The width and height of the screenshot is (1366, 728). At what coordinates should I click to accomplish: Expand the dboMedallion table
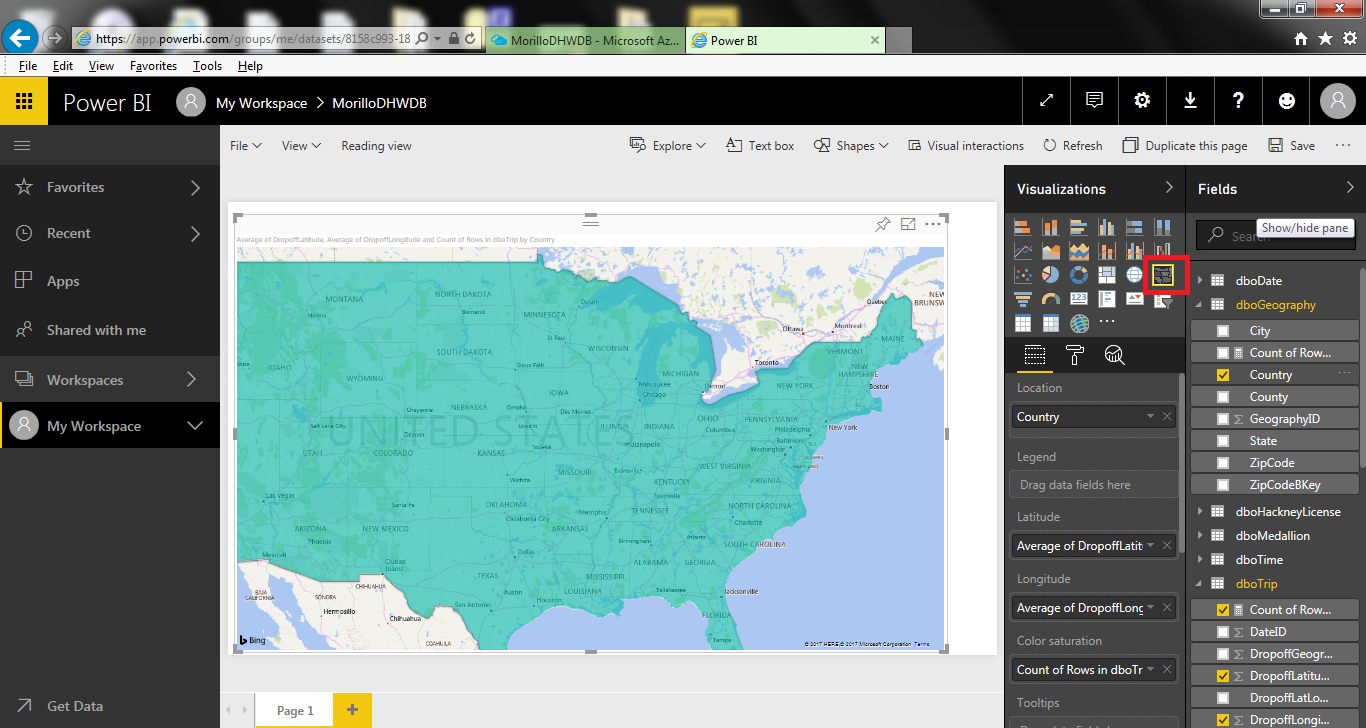click(x=1200, y=536)
